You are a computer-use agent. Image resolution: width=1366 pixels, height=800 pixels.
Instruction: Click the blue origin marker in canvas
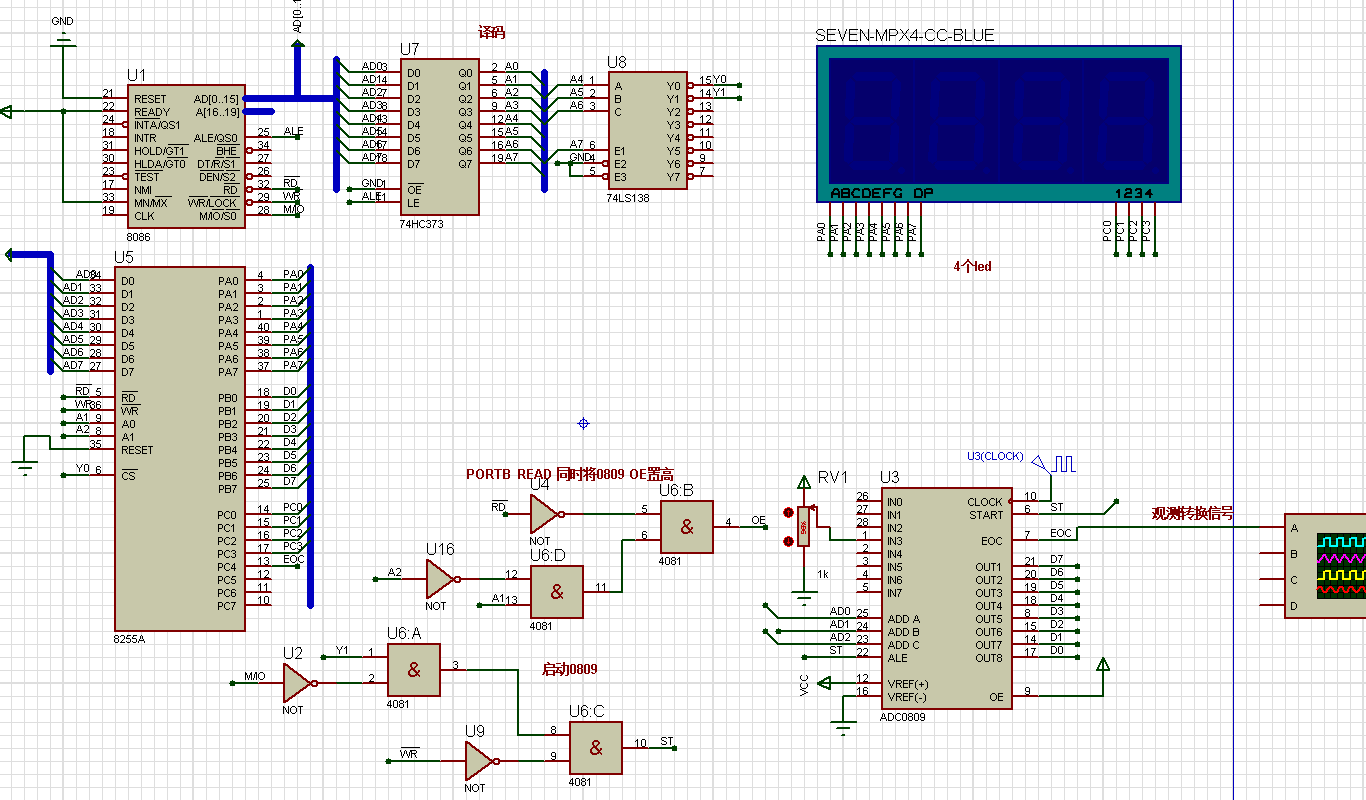click(584, 424)
